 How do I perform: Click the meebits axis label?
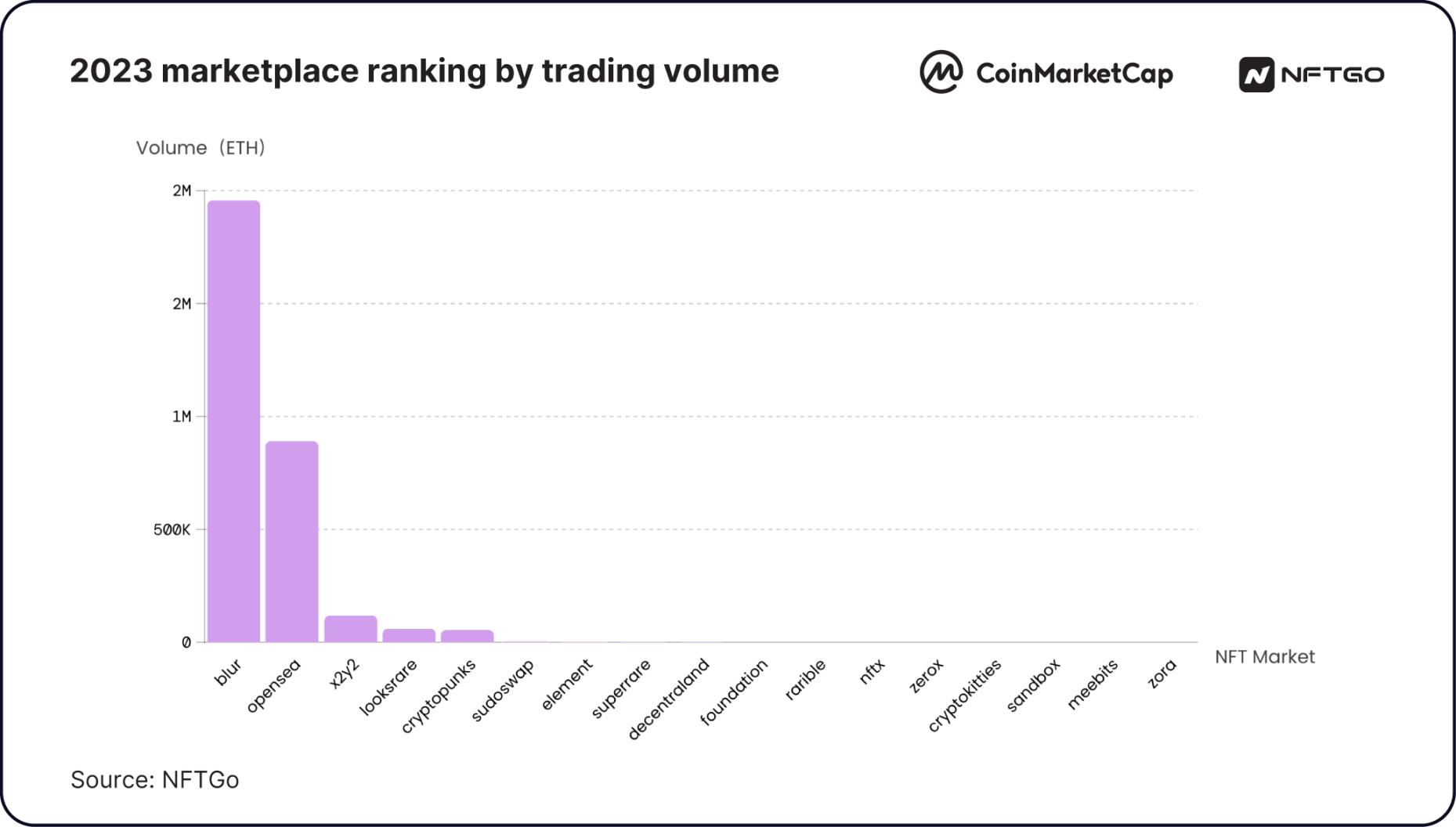click(x=1093, y=684)
